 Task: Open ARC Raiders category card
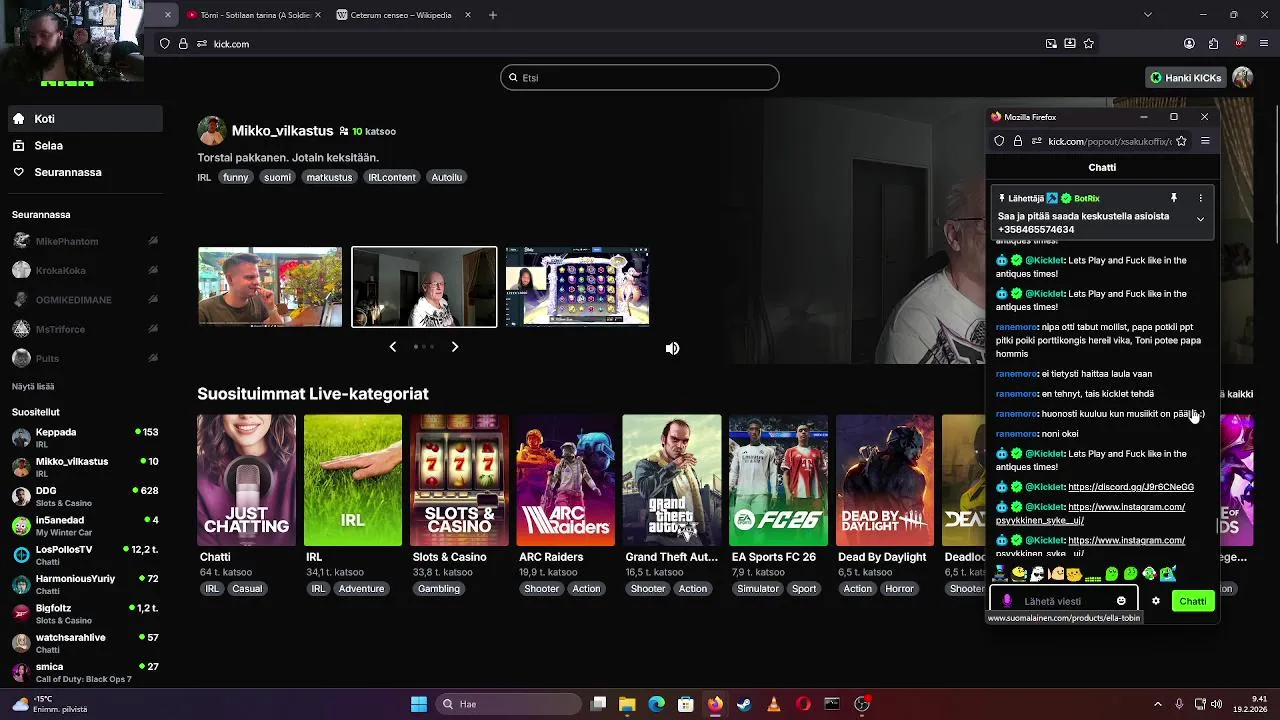[x=565, y=480]
